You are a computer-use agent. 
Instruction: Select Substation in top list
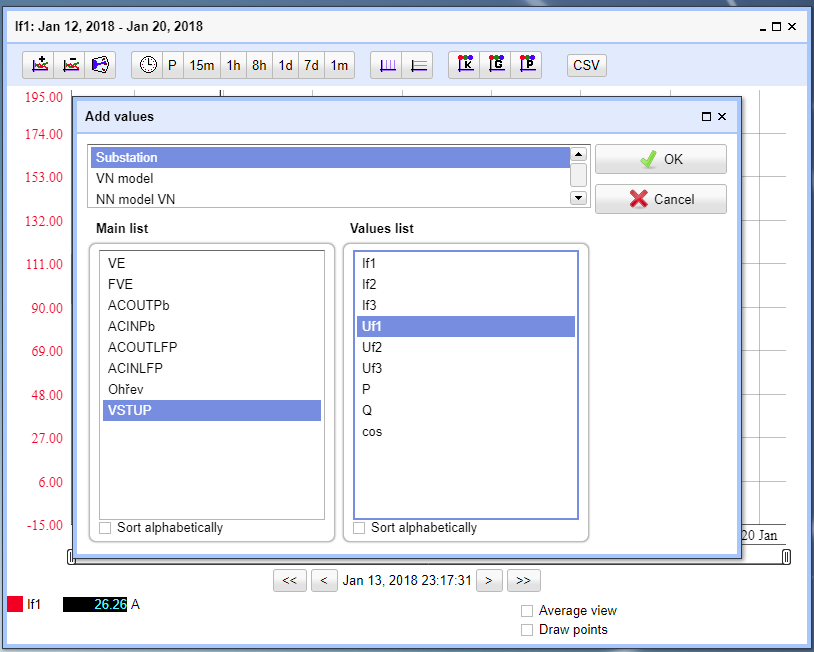[x=330, y=157]
